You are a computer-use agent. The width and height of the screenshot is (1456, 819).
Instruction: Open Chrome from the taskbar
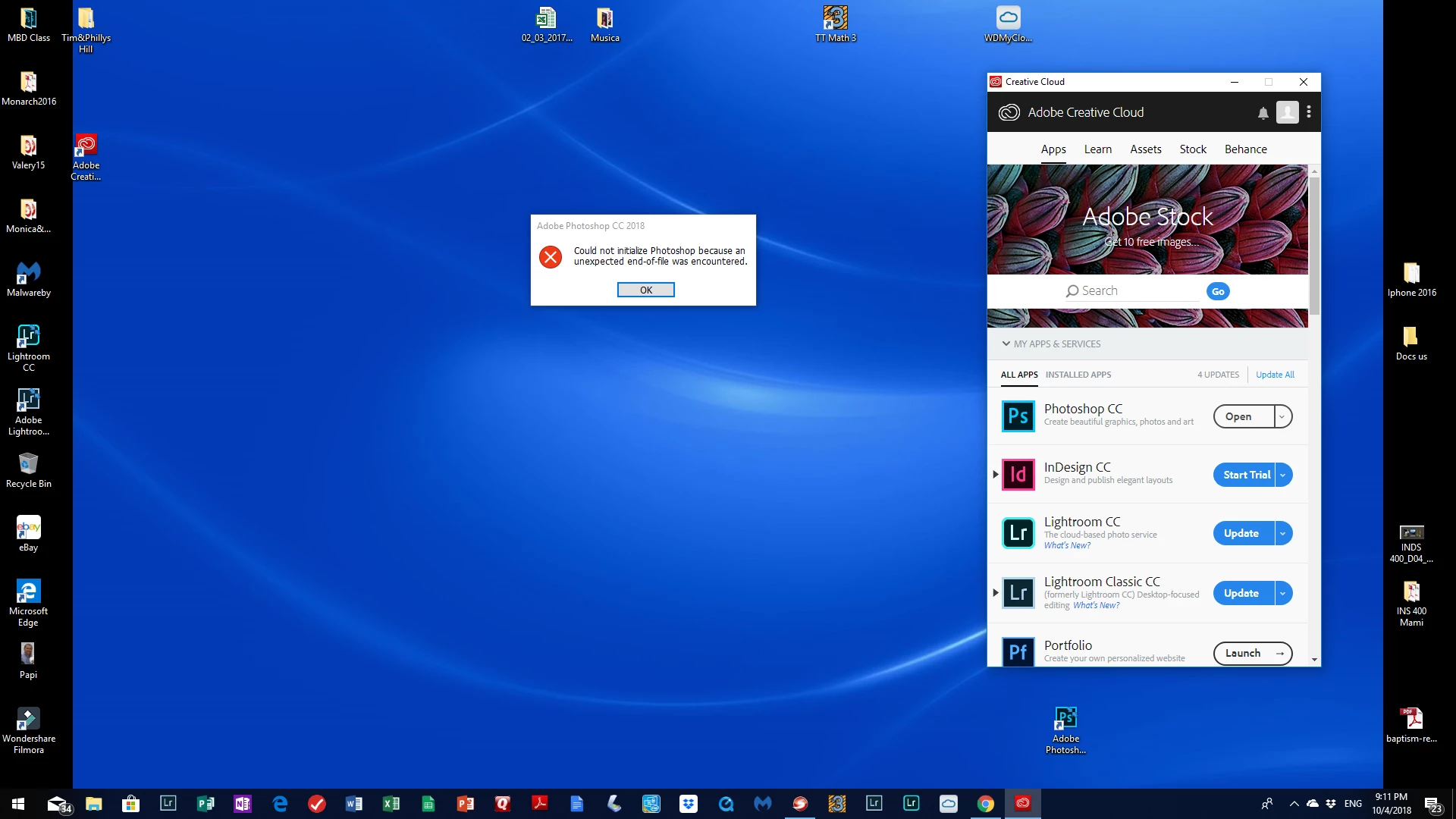(985, 804)
